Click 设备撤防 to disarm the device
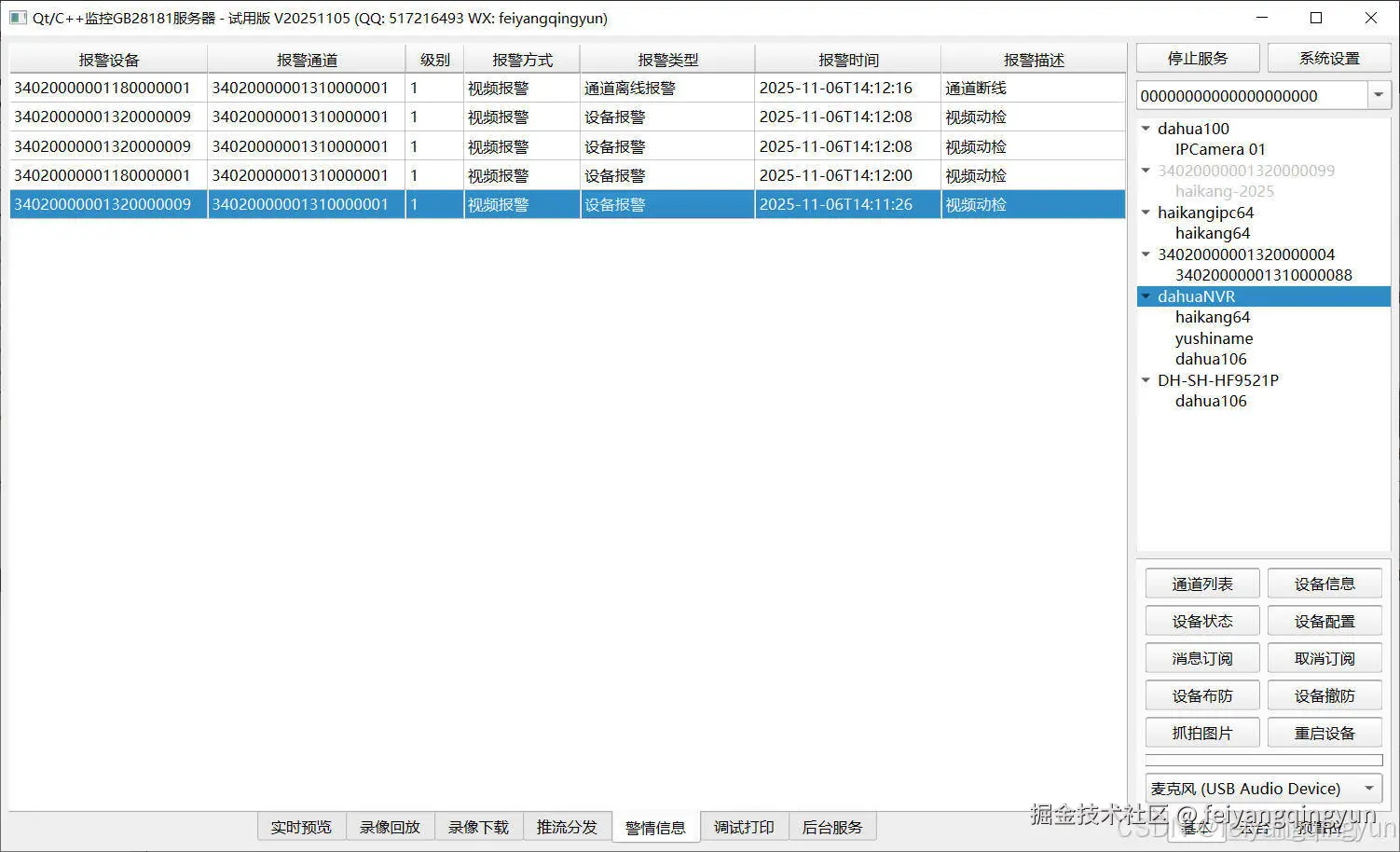This screenshot has height=852, width=1400. tap(1325, 694)
